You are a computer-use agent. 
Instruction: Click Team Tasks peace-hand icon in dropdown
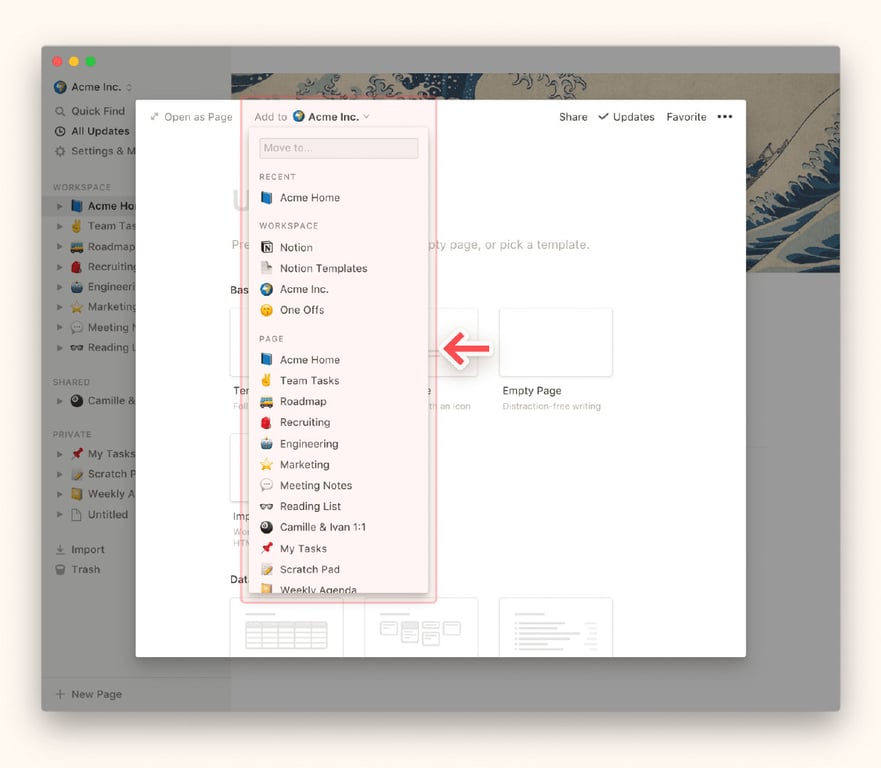click(x=266, y=380)
